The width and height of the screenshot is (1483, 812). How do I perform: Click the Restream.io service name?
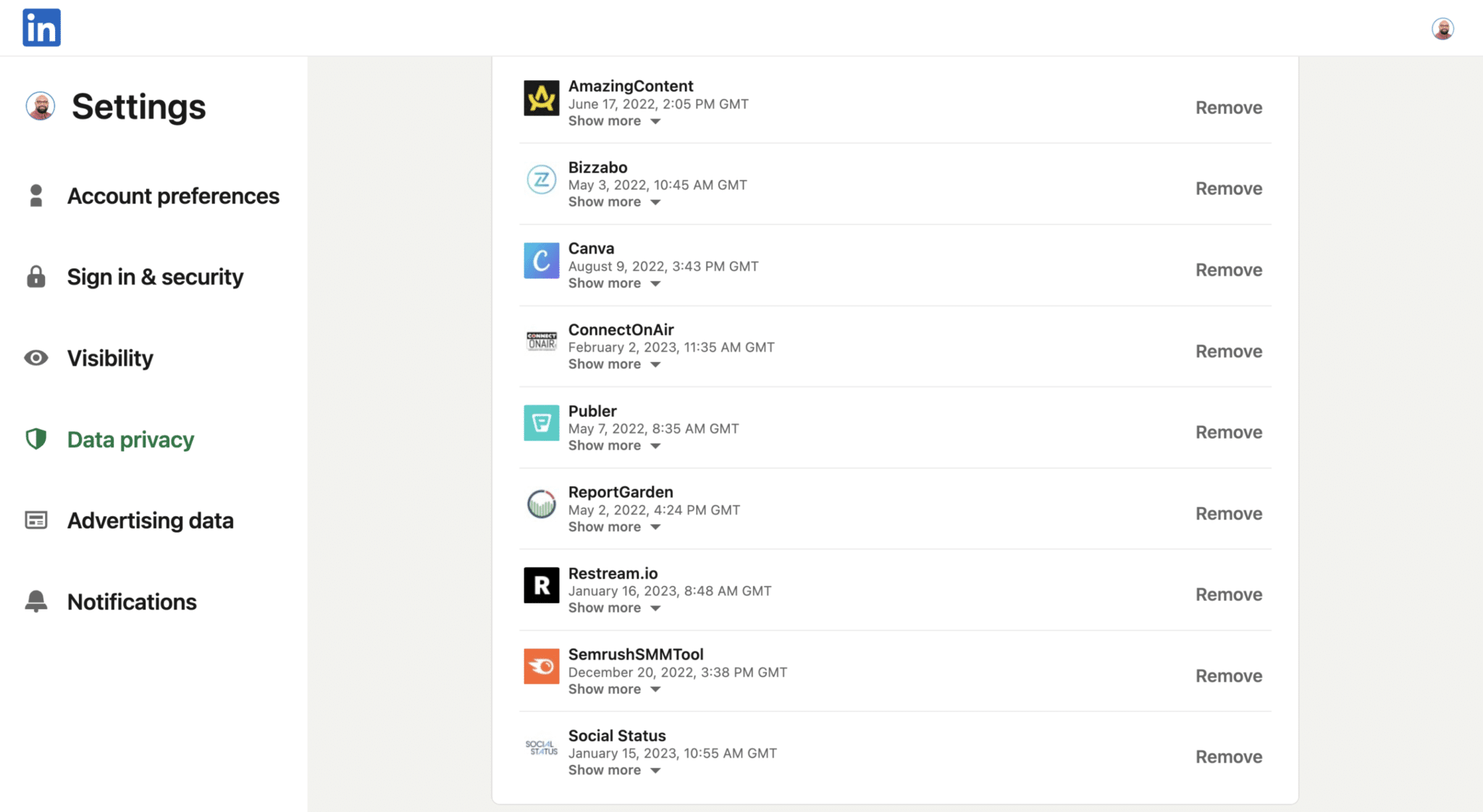(x=613, y=573)
